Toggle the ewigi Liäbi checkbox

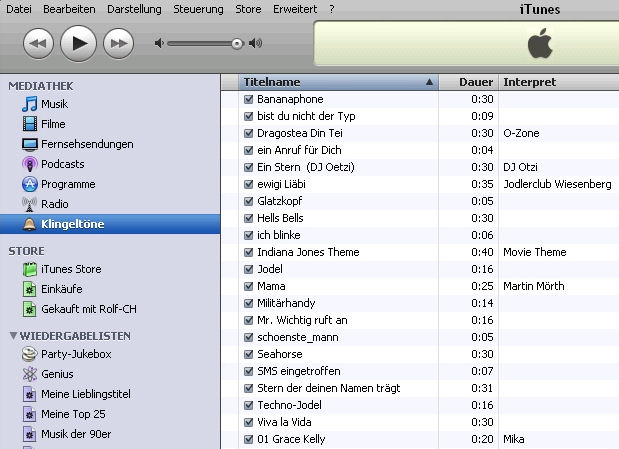pos(248,184)
